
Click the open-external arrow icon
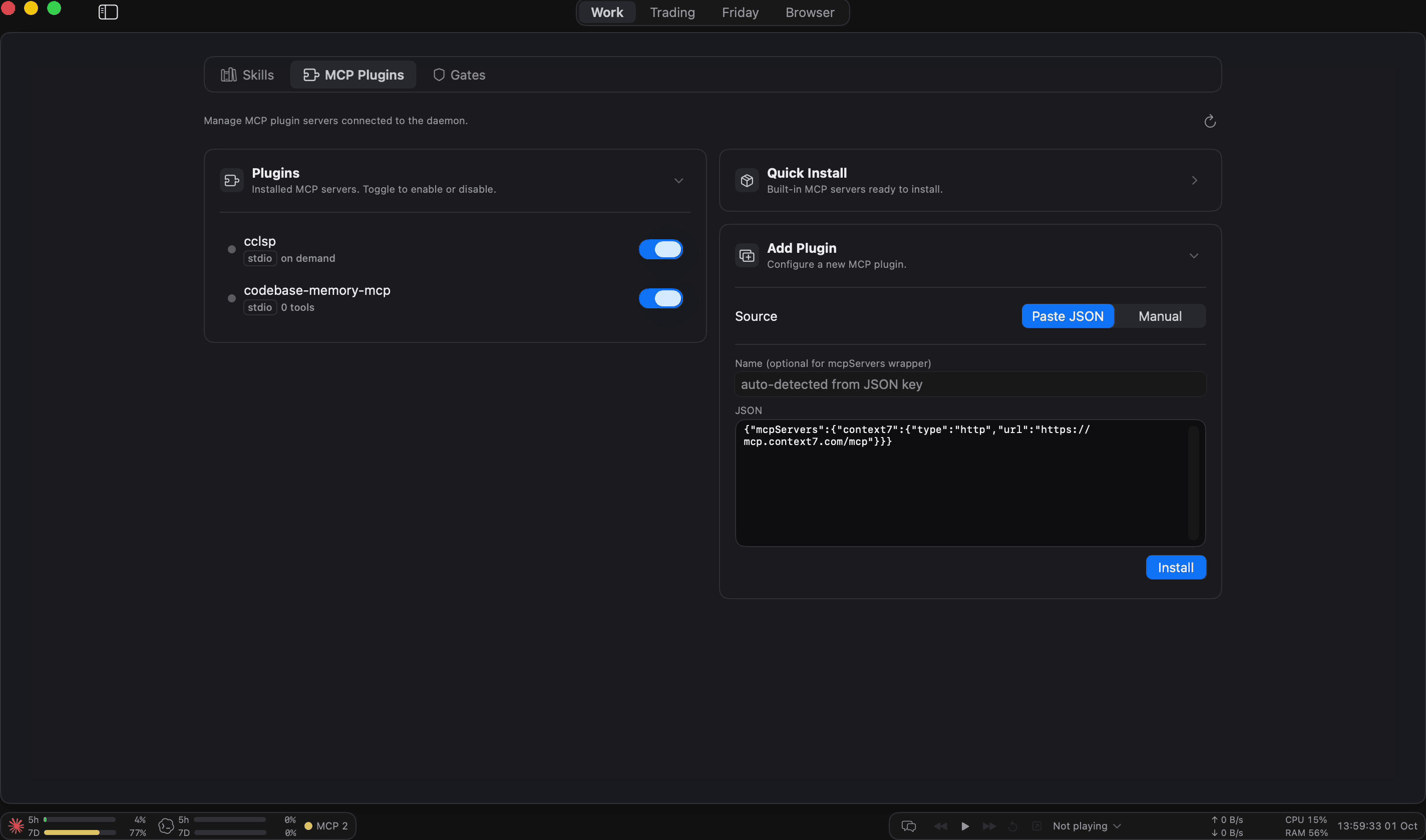1036,826
